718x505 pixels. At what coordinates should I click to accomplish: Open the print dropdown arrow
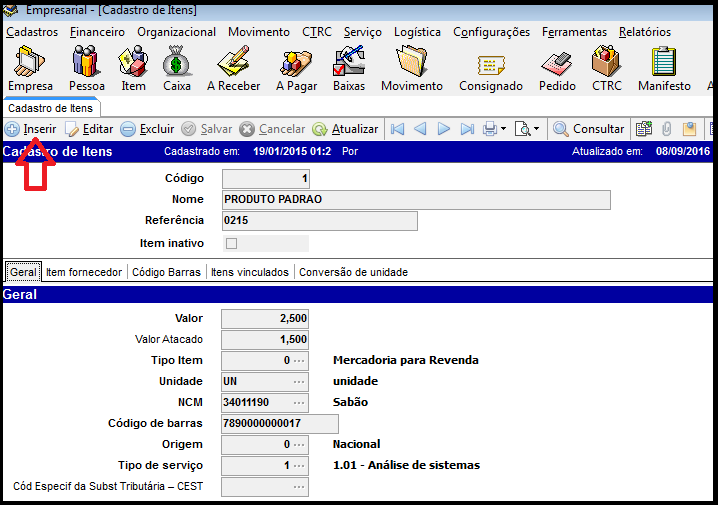point(503,129)
